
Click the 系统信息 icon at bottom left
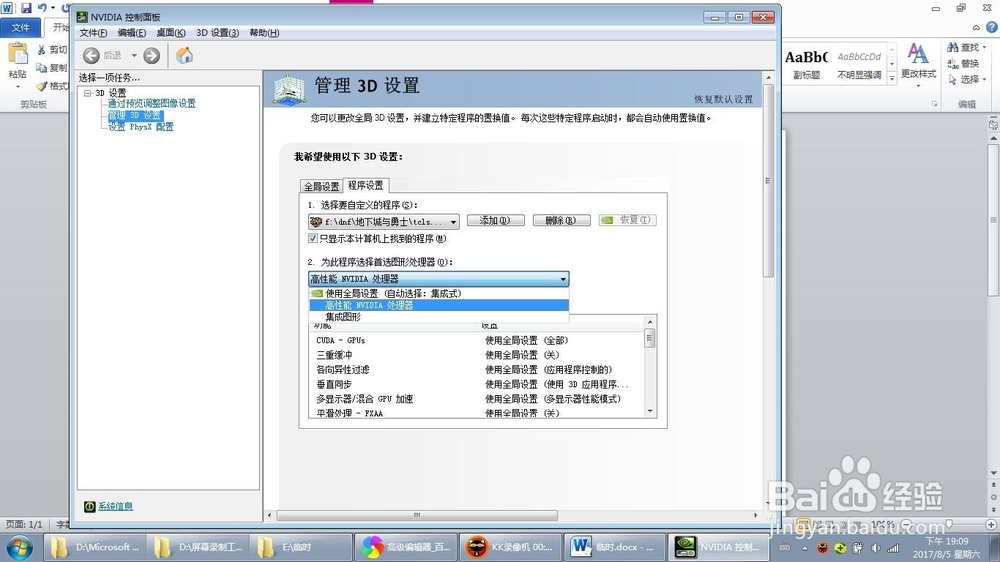tap(89, 507)
